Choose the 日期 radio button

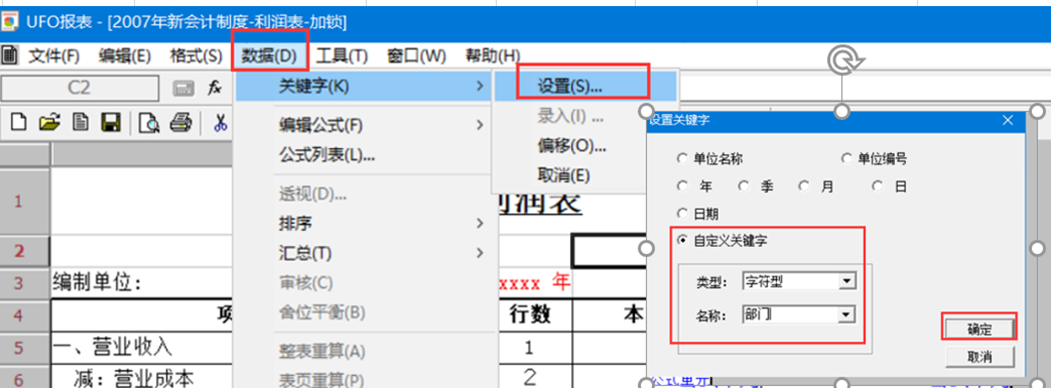pyautogui.click(x=682, y=214)
